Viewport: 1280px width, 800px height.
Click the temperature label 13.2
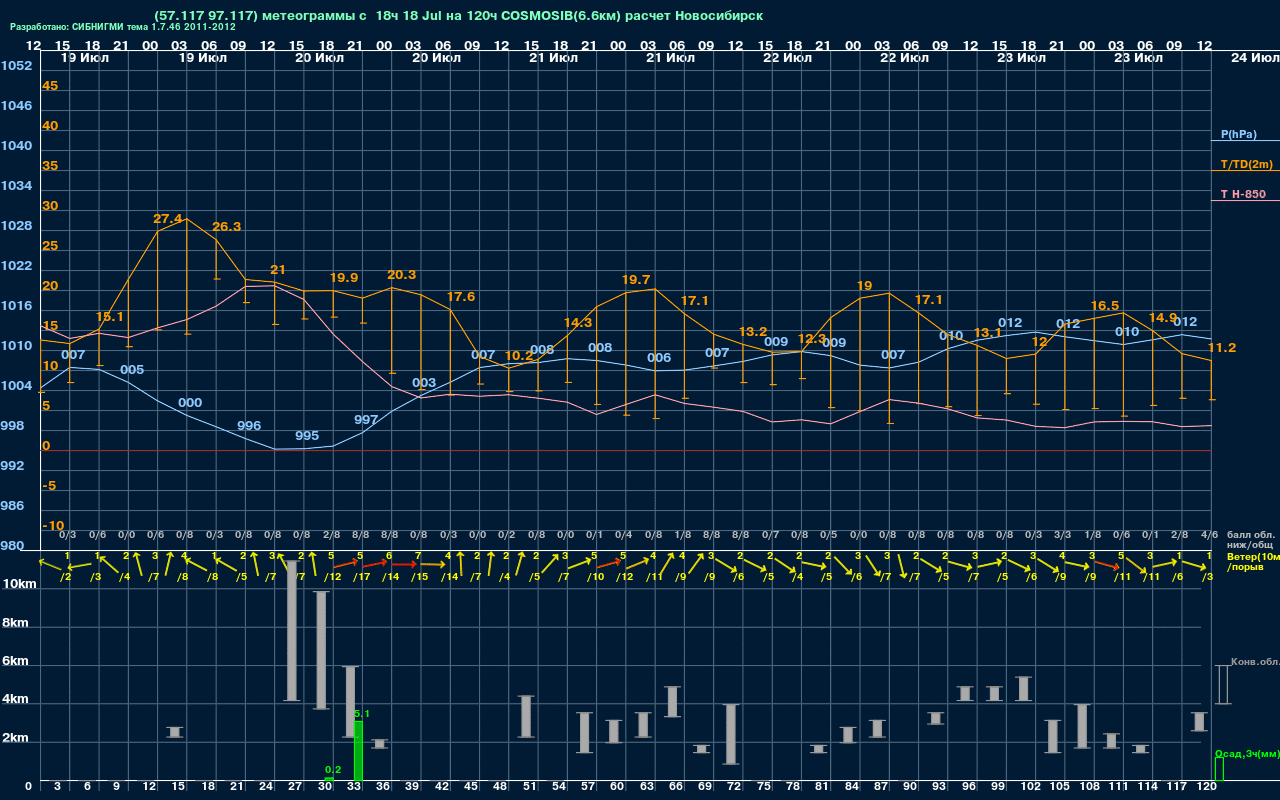753,332
